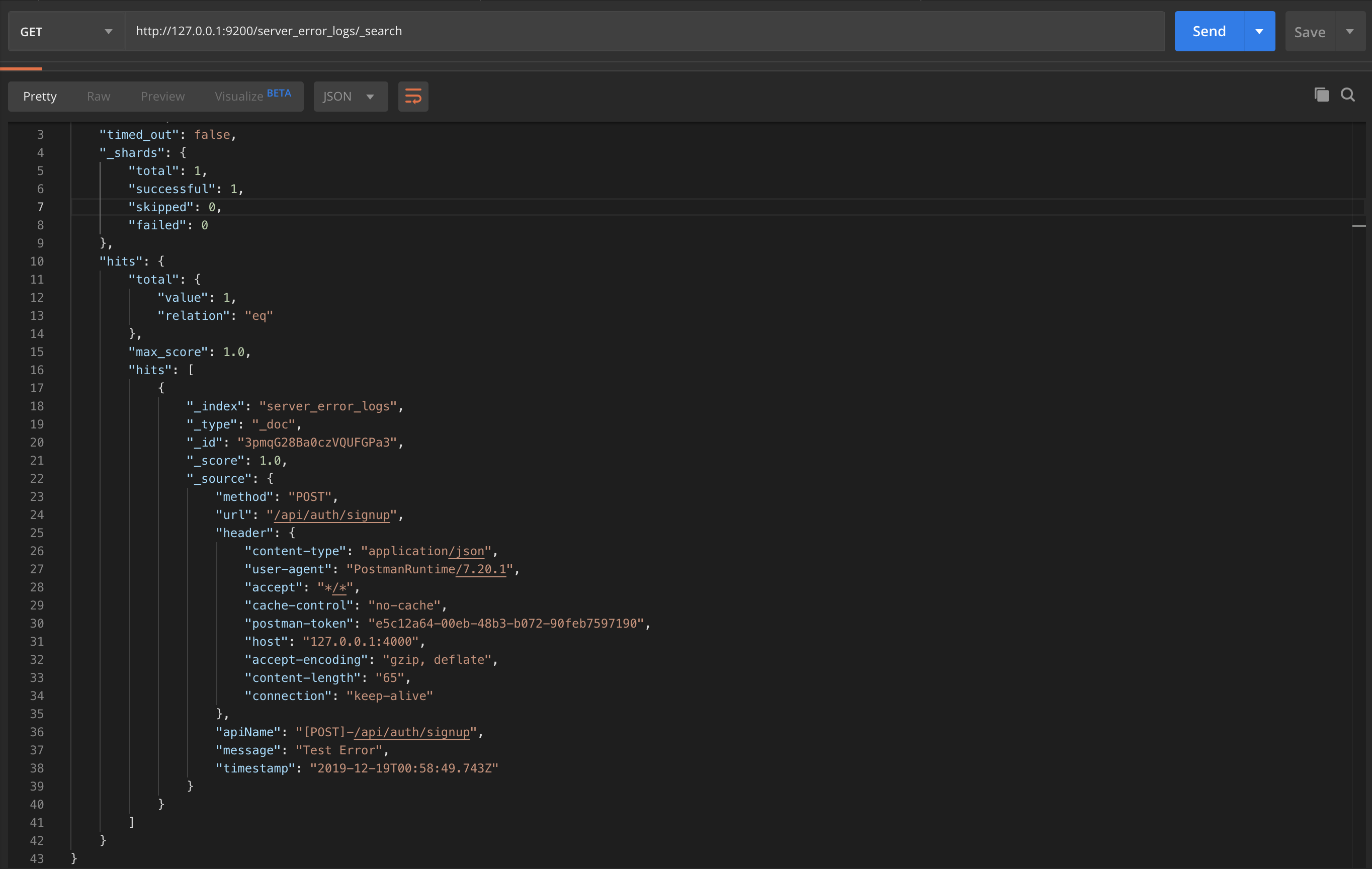This screenshot has height=869, width=1372.
Task: Click the "_shards" key on line 4
Action: 132,153
